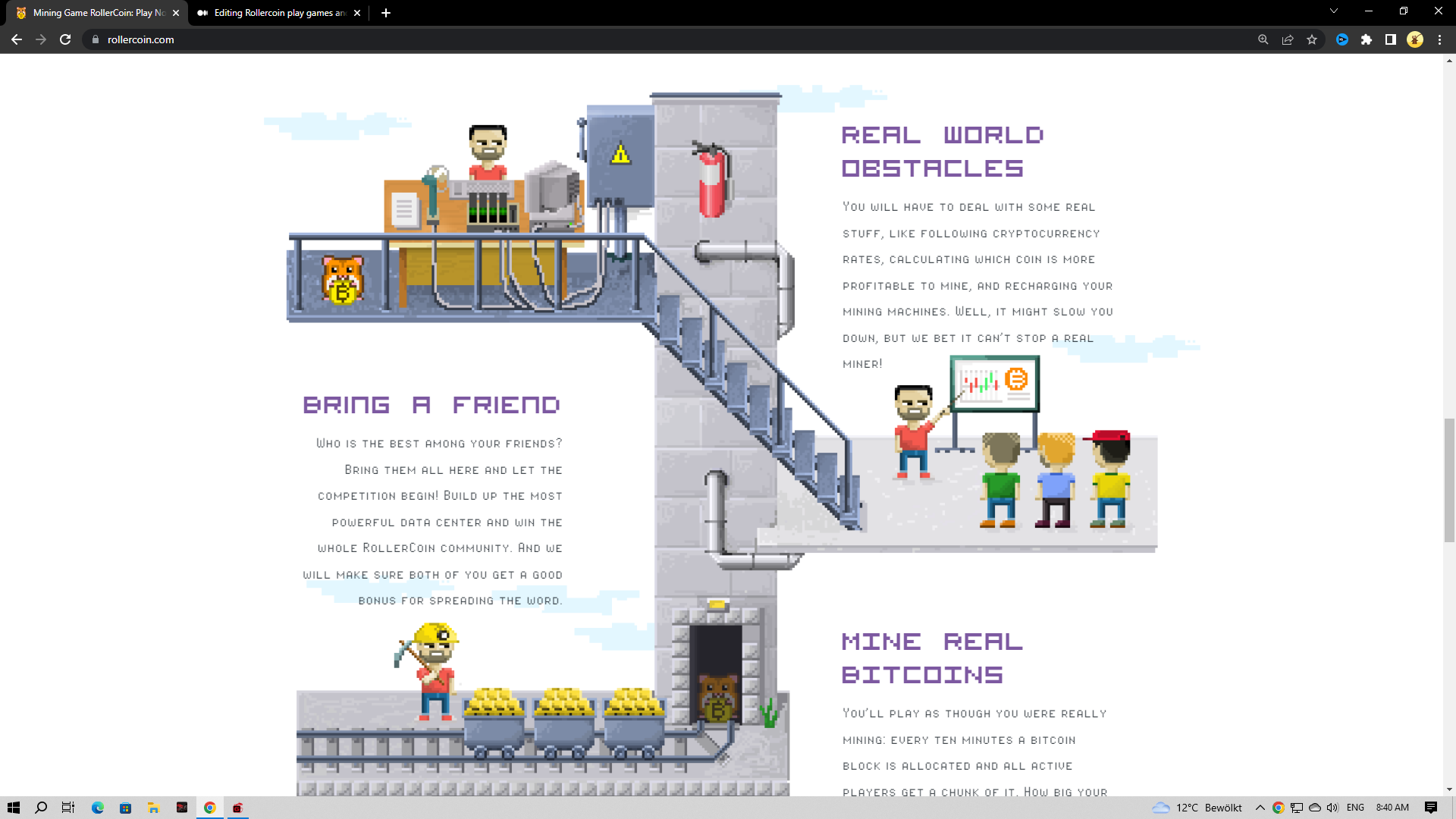This screenshot has width=1456, height=819.
Task: Open network settings from the tray icon
Action: click(x=1297, y=808)
